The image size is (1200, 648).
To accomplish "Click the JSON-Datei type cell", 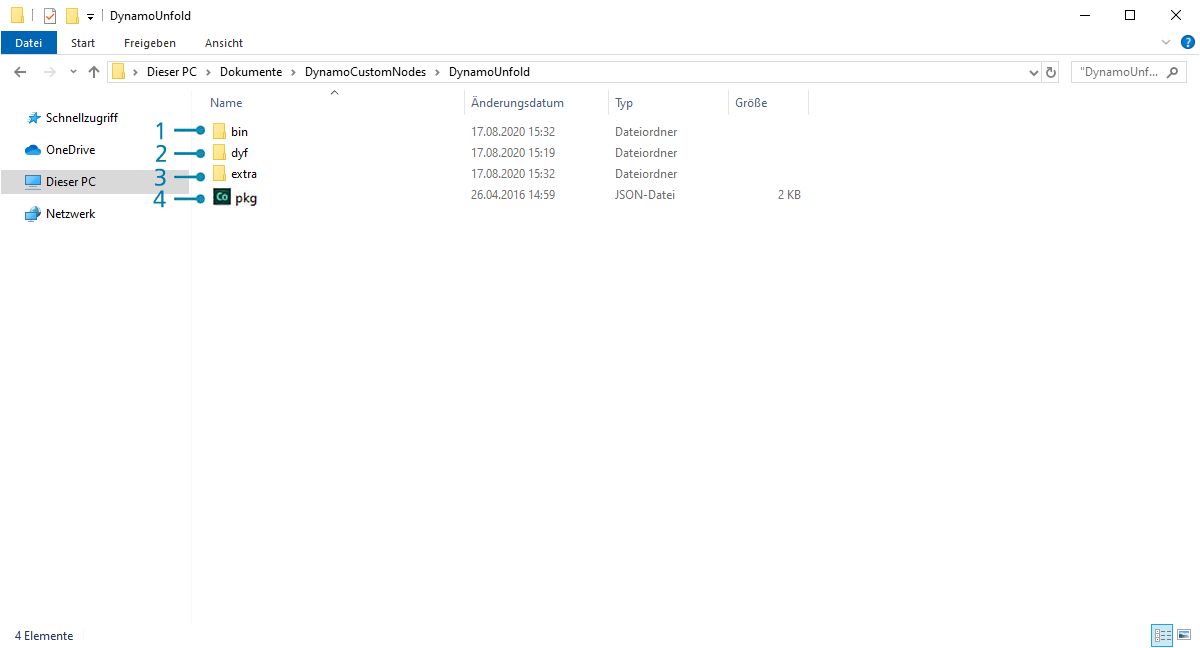I will (645, 195).
